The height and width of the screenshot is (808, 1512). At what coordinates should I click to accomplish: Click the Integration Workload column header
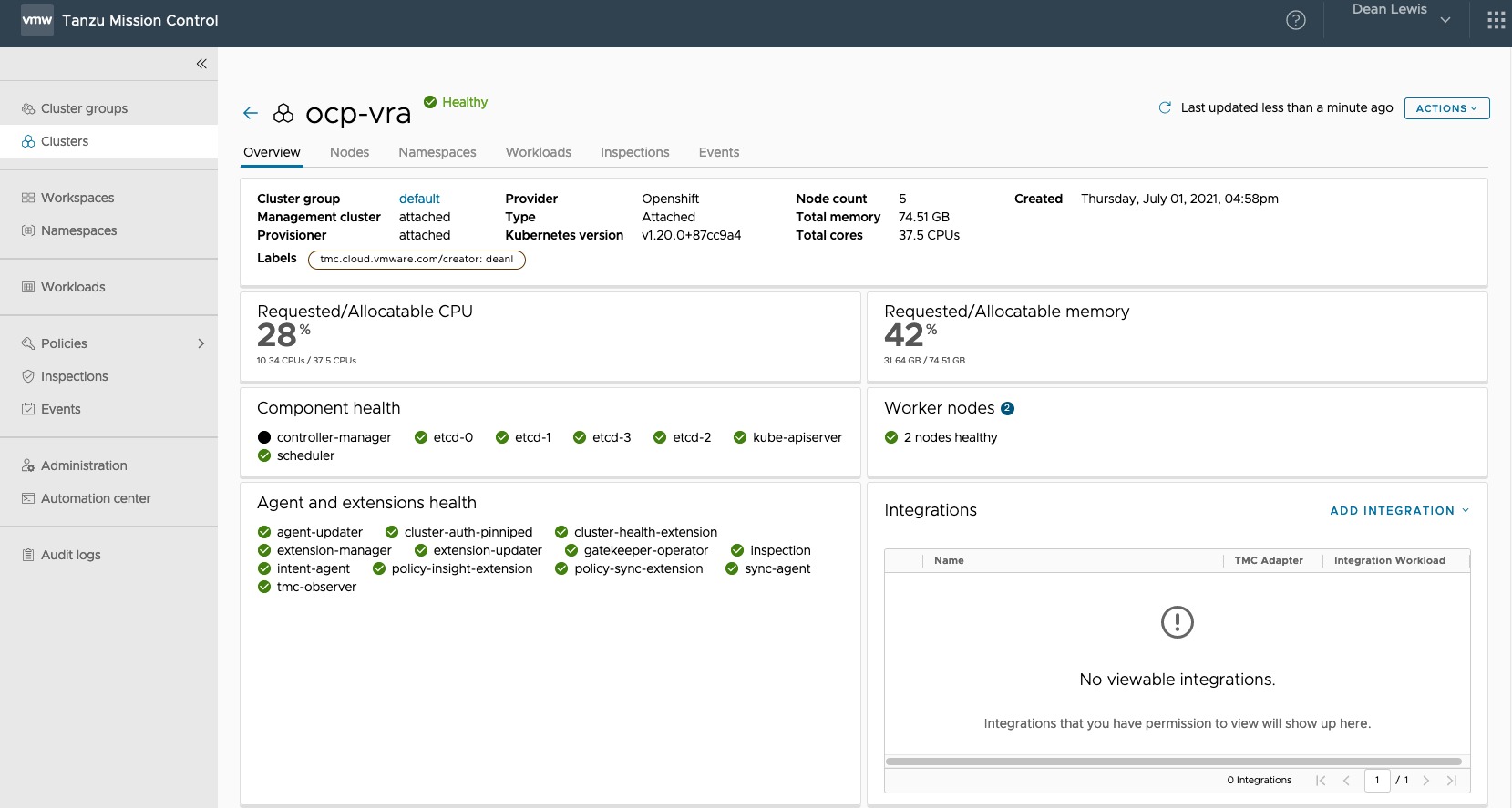tap(1390, 561)
